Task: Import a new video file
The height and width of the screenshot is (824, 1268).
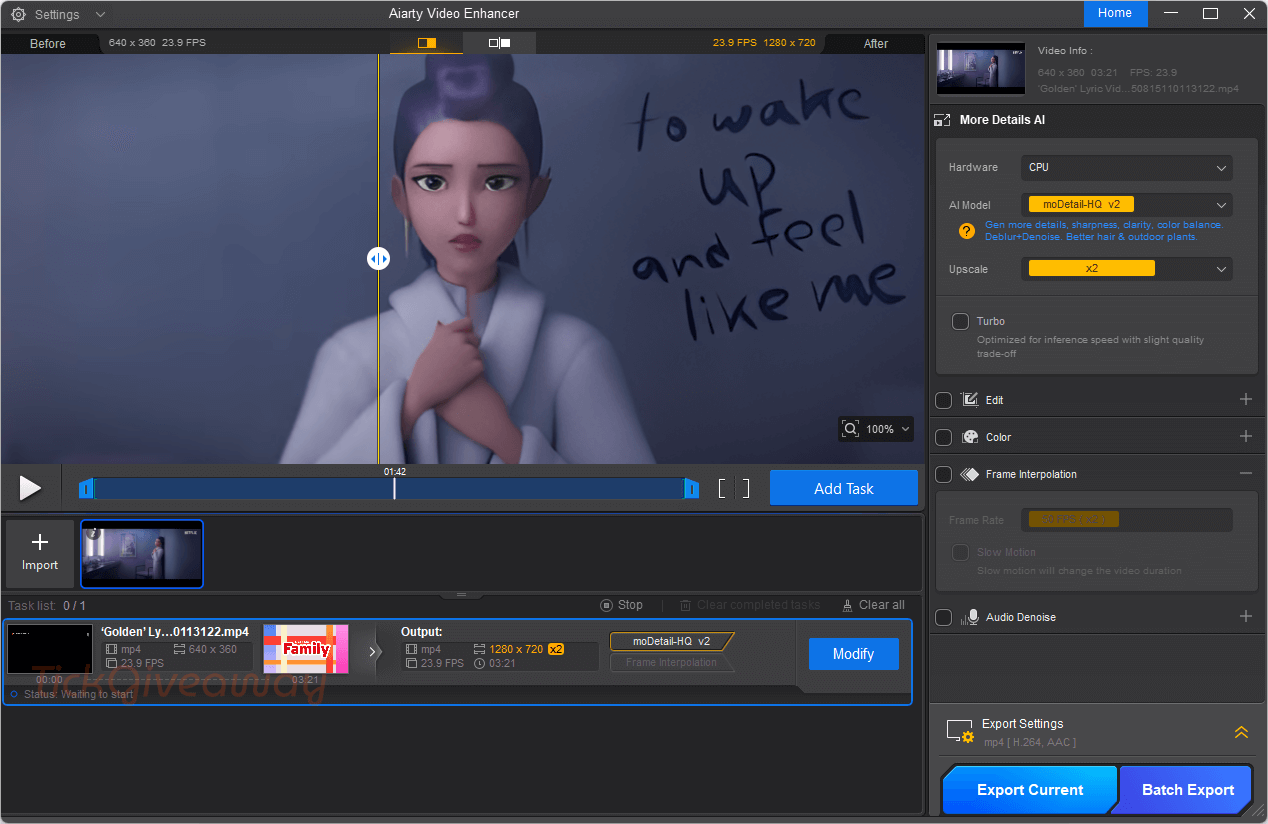Action: pos(40,553)
